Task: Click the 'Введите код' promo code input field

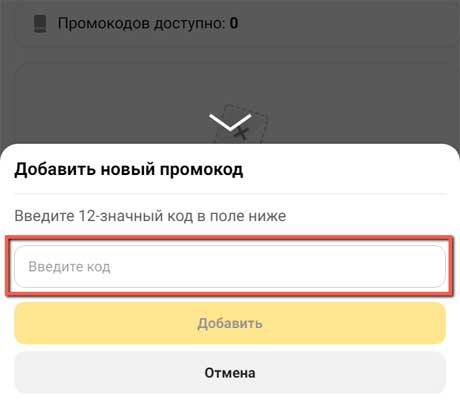Action: click(230, 266)
